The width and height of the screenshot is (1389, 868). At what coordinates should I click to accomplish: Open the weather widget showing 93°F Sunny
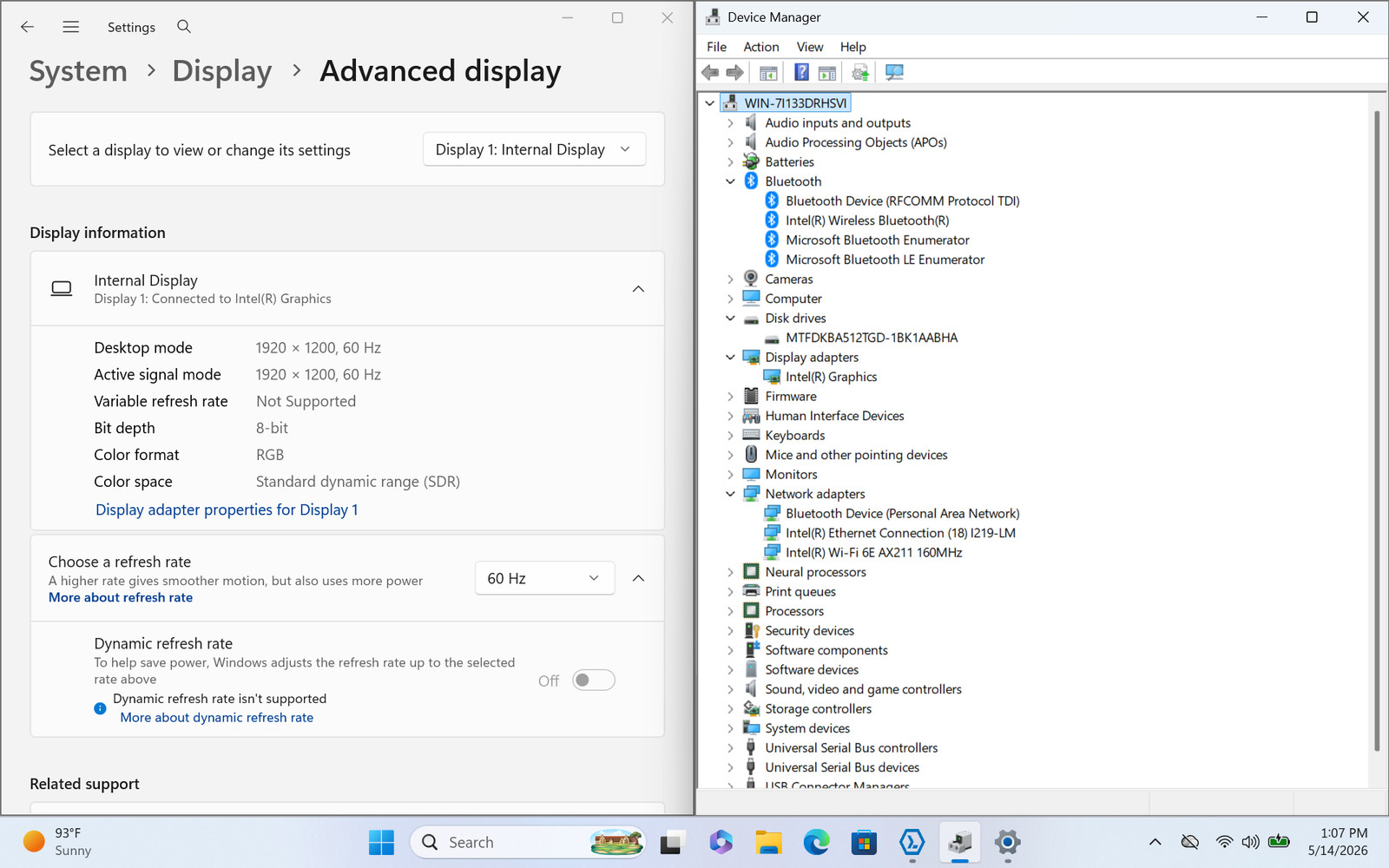click(x=57, y=842)
